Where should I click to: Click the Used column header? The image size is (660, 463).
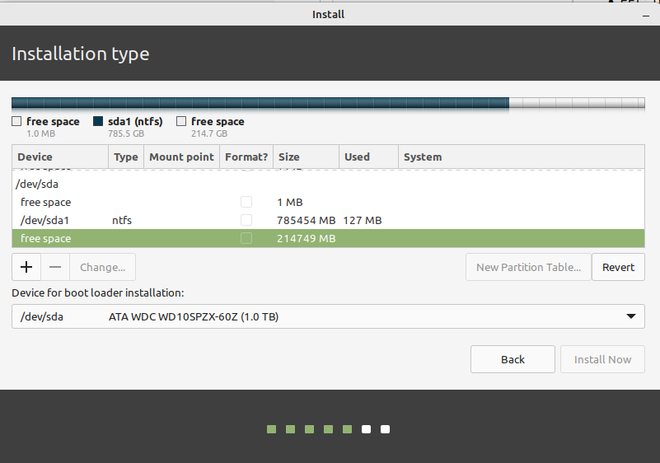click(x=369, y=157)
